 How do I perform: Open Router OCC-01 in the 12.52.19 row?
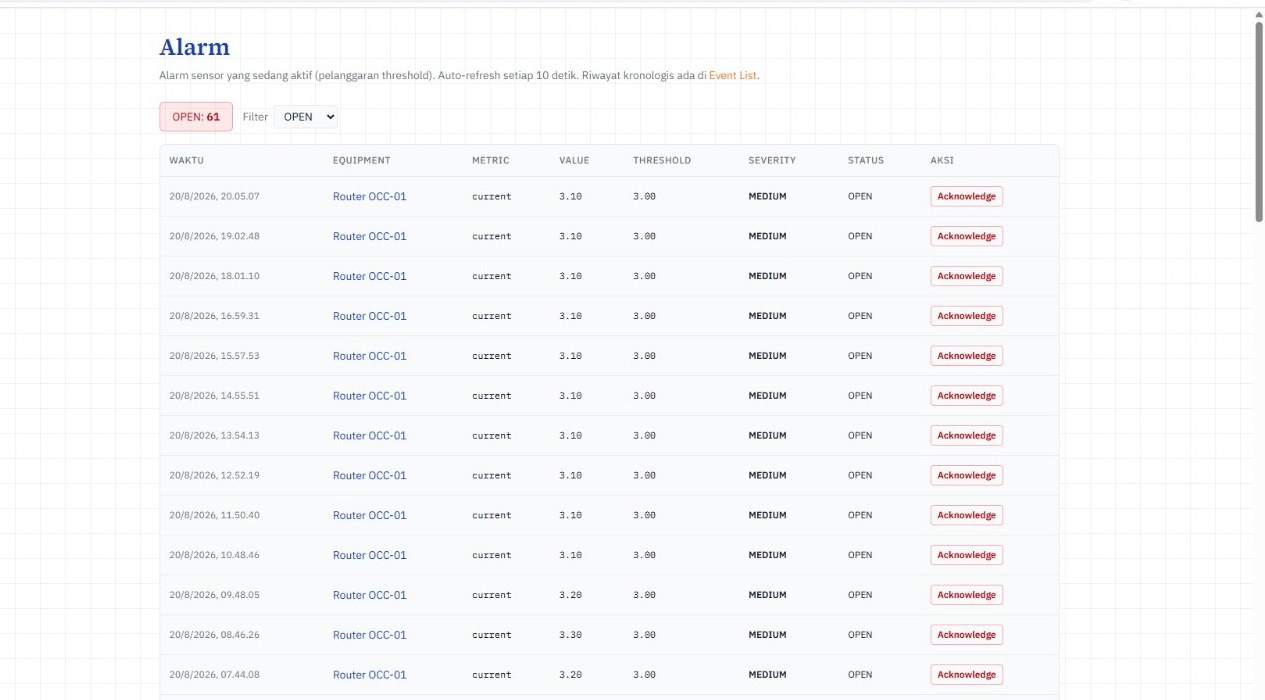coord(370,476)
